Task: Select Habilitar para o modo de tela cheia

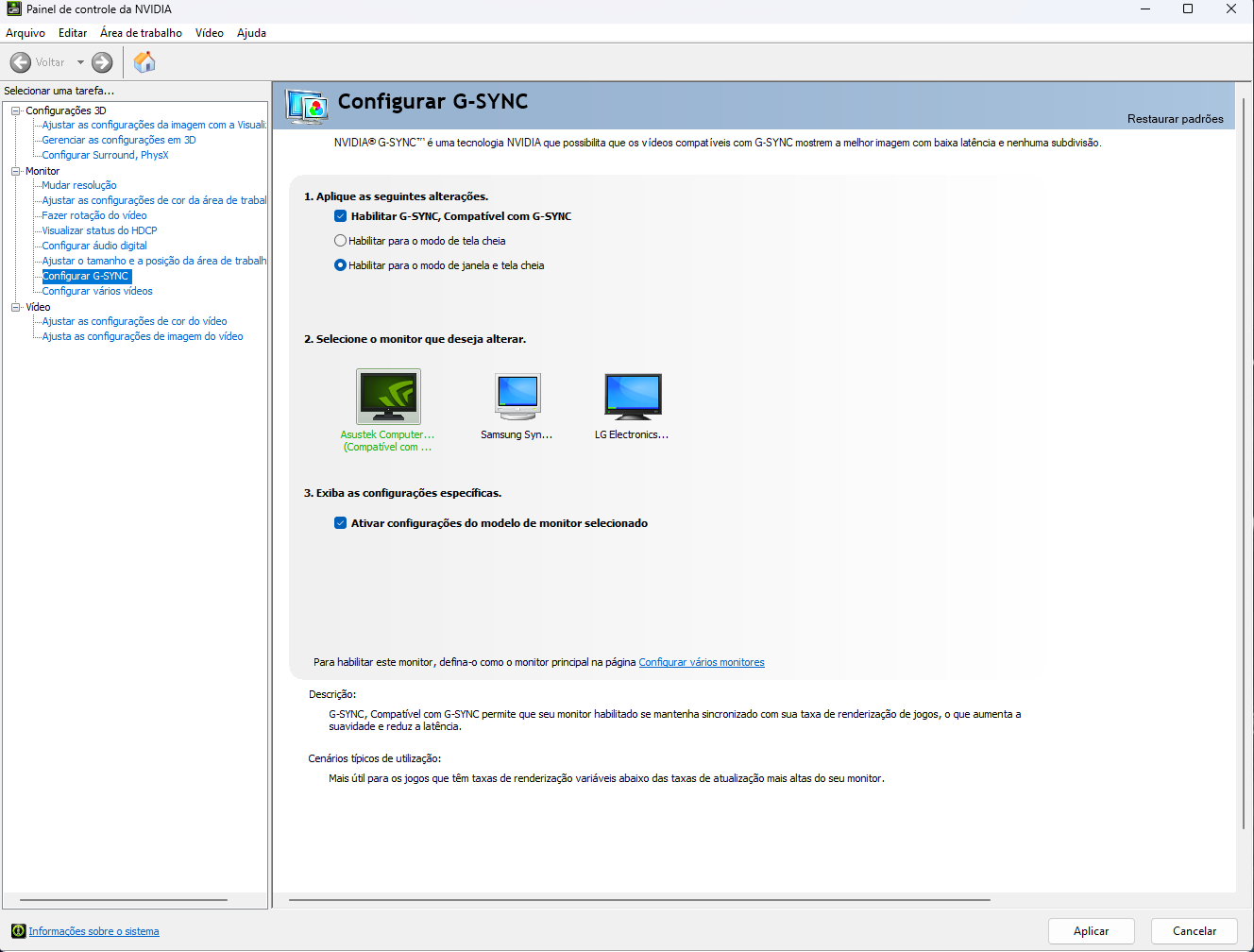Action: pyautogui.click(x=341, y=241)
